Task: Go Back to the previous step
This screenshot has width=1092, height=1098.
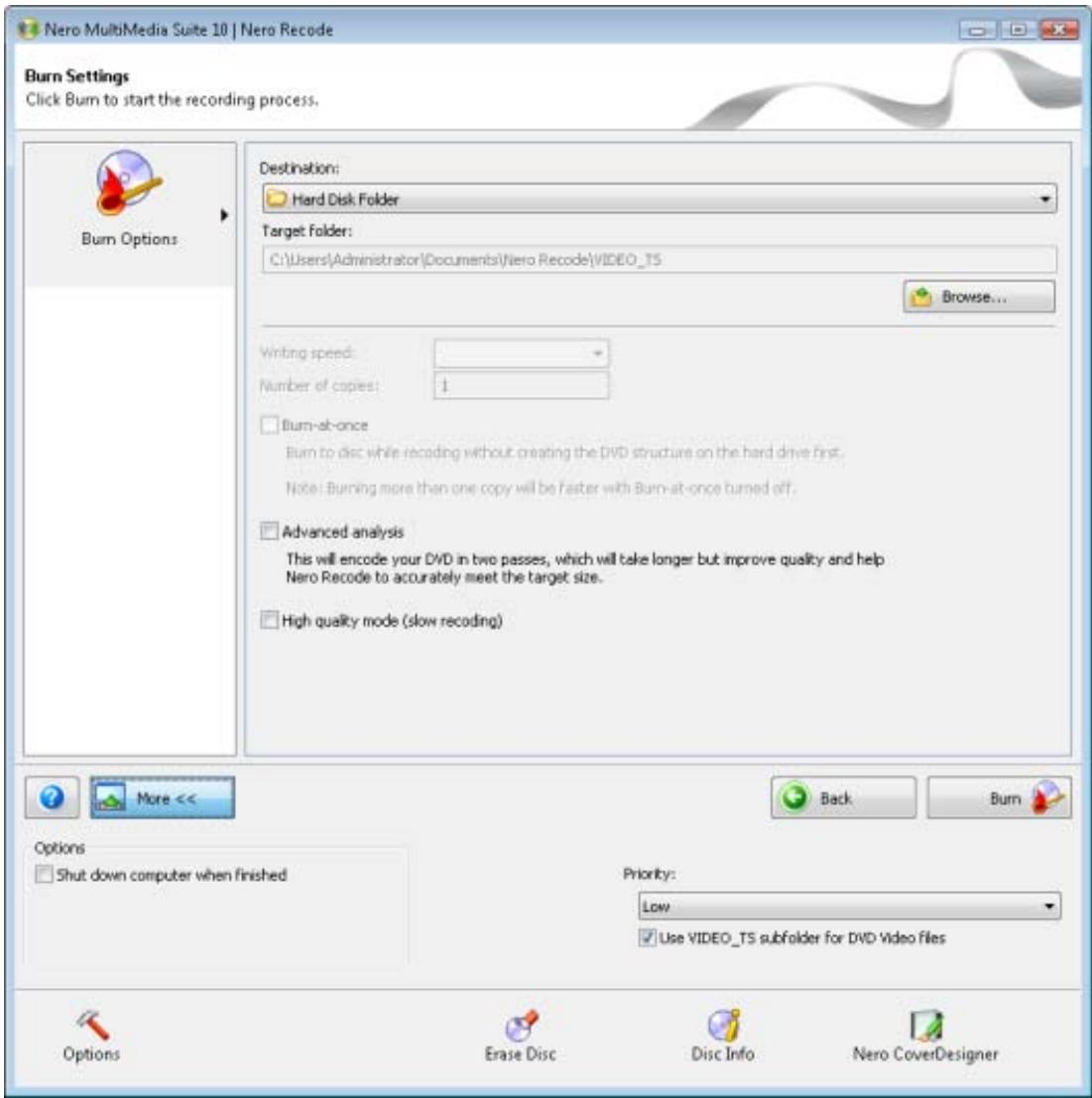Action: pyautogui.click(x=843, y=797)
